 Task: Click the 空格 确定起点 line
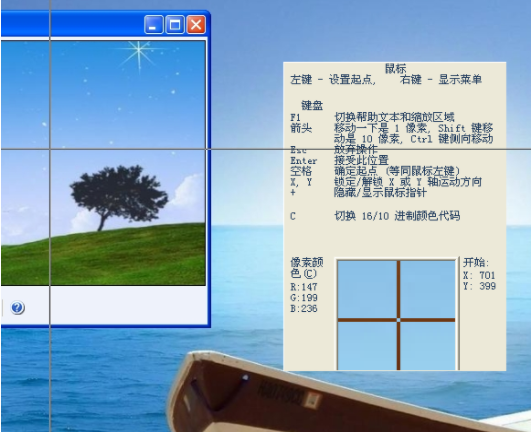tap(375, 171)
